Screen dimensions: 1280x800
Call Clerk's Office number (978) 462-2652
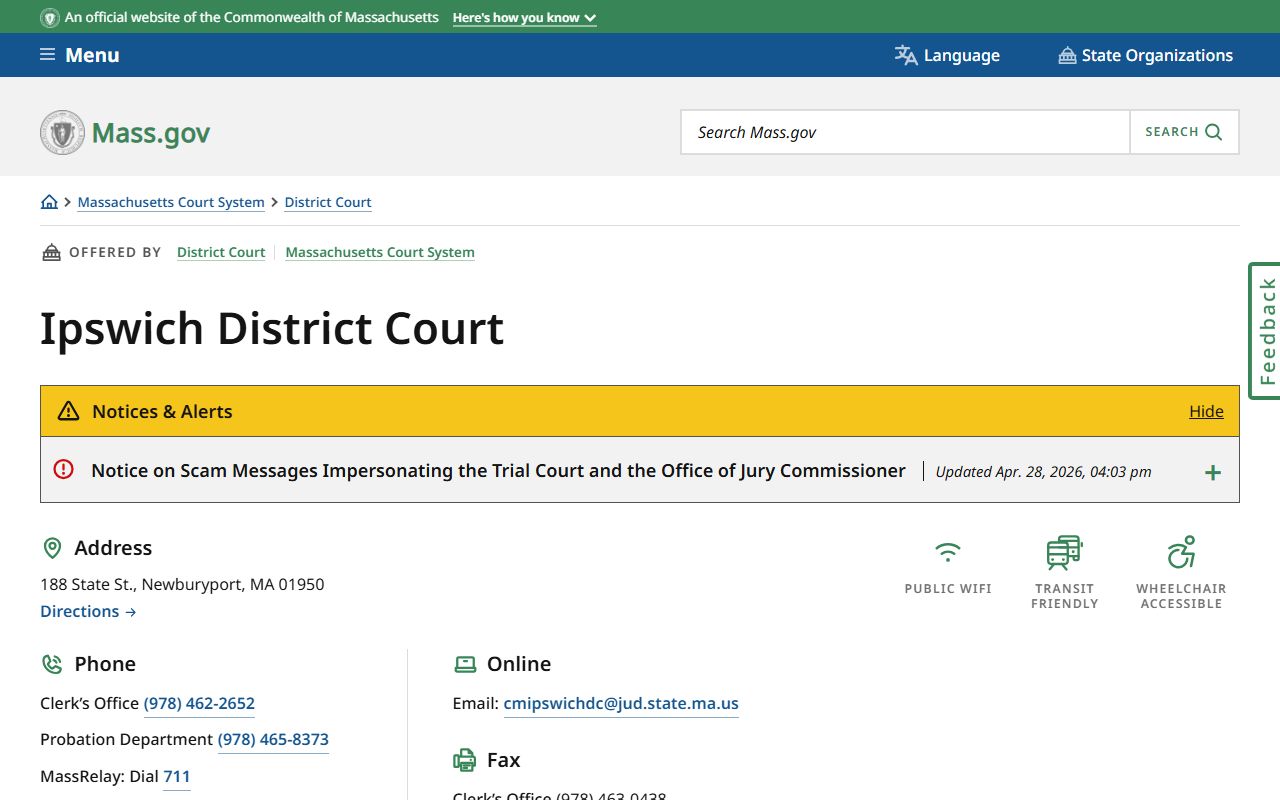click(199, 703)
